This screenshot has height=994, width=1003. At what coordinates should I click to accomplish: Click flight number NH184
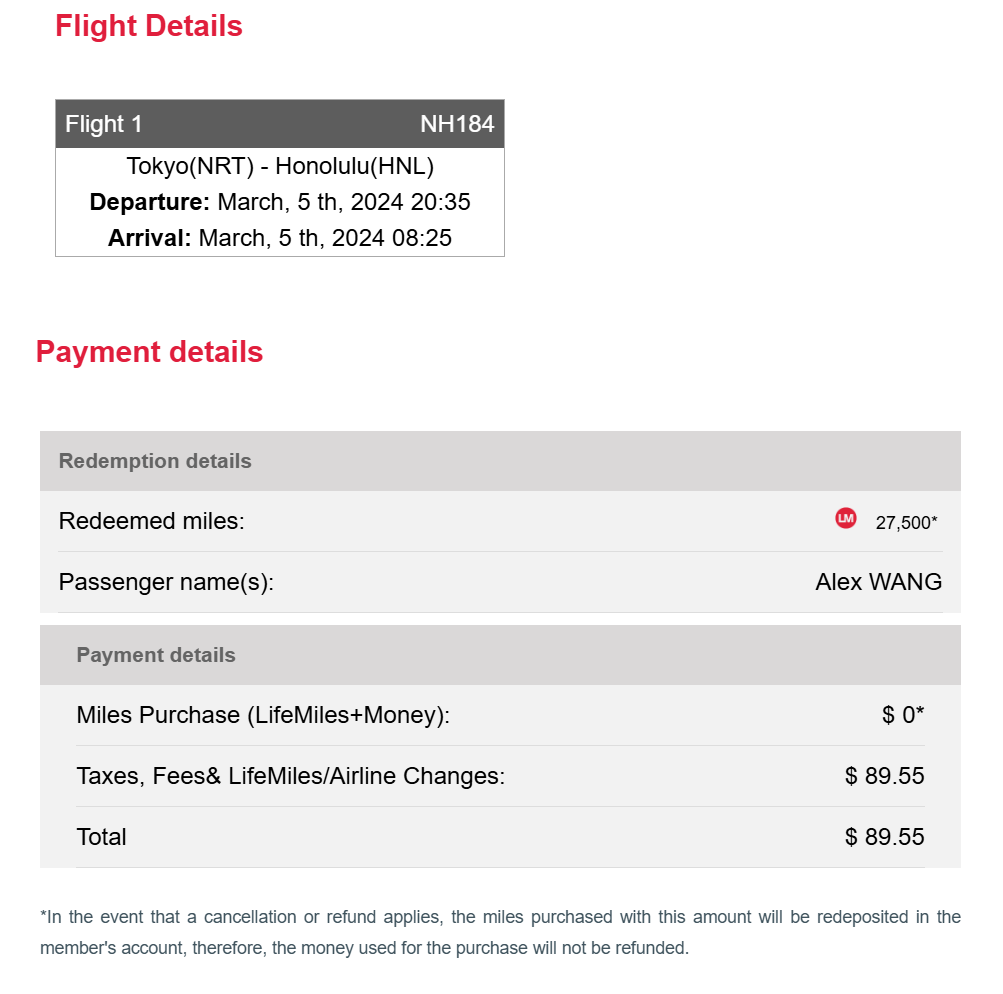click(457, 123)
